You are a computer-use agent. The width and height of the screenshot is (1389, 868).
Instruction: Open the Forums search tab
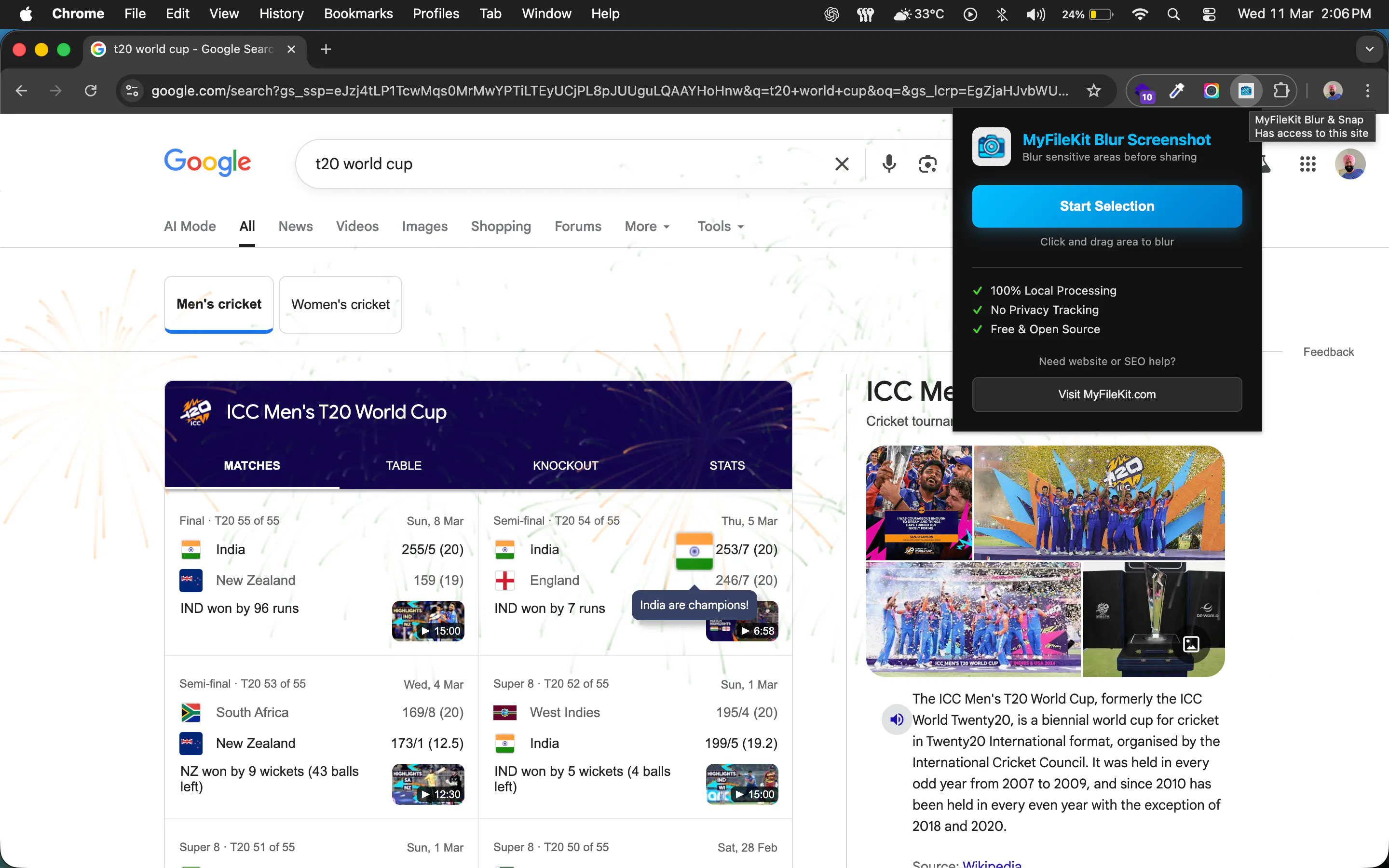click(x=578, y=226)
